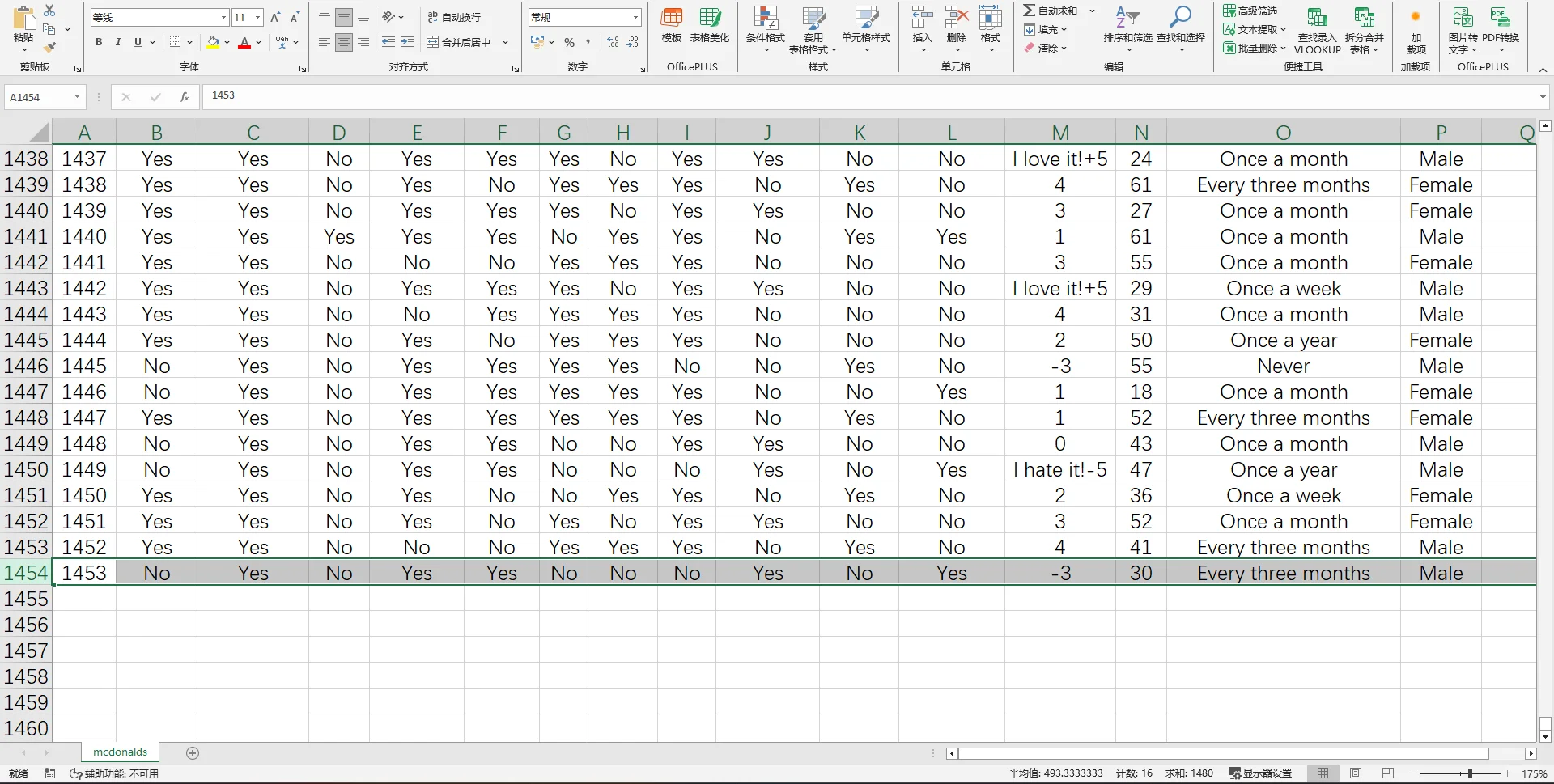
Task: Open the number format dropdown 常规
Action: [635, 17]
